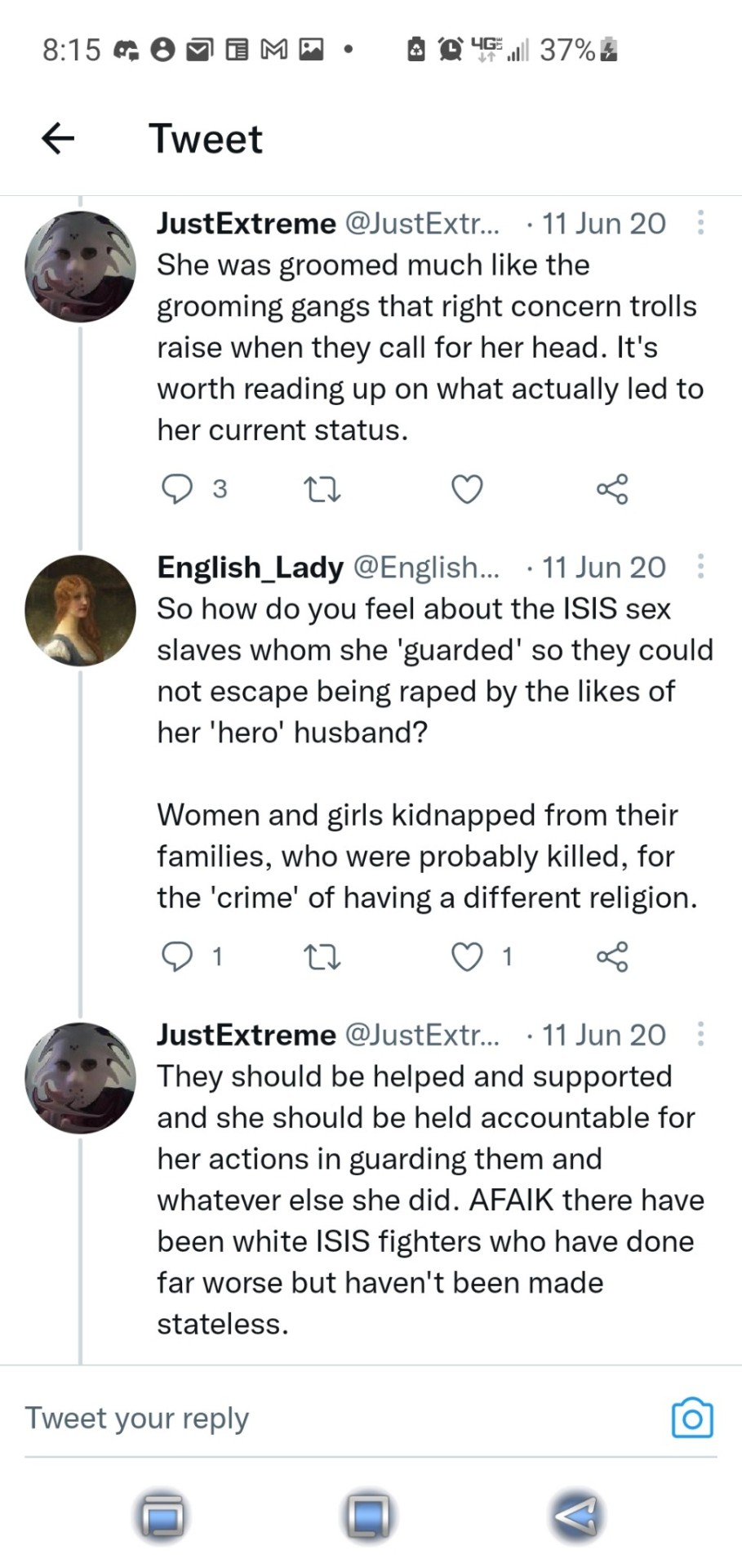Tap the Tweet your reply field

point(327,1419)
